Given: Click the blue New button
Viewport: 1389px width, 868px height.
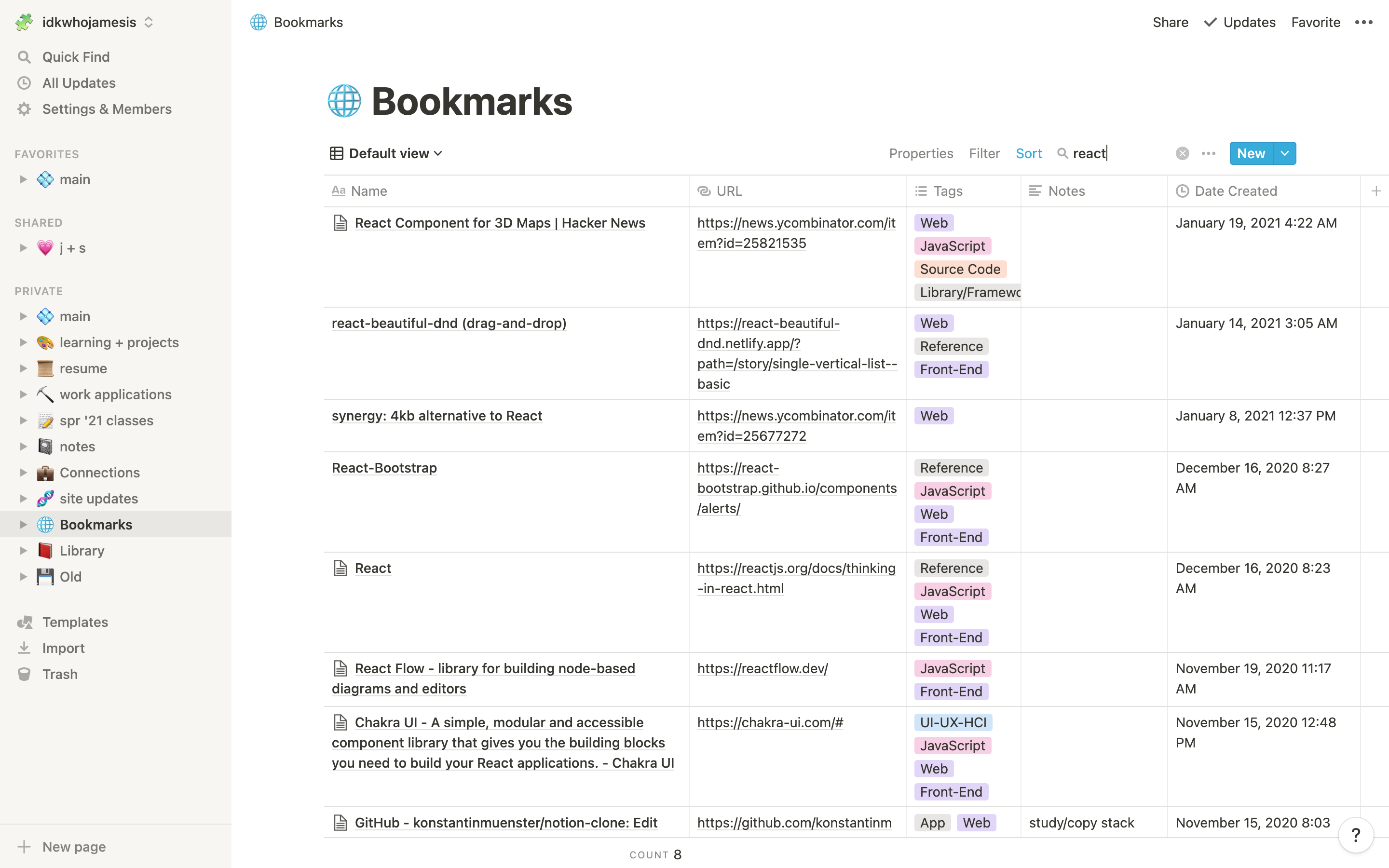Looking at the screenshot, I should [1251, 153].
